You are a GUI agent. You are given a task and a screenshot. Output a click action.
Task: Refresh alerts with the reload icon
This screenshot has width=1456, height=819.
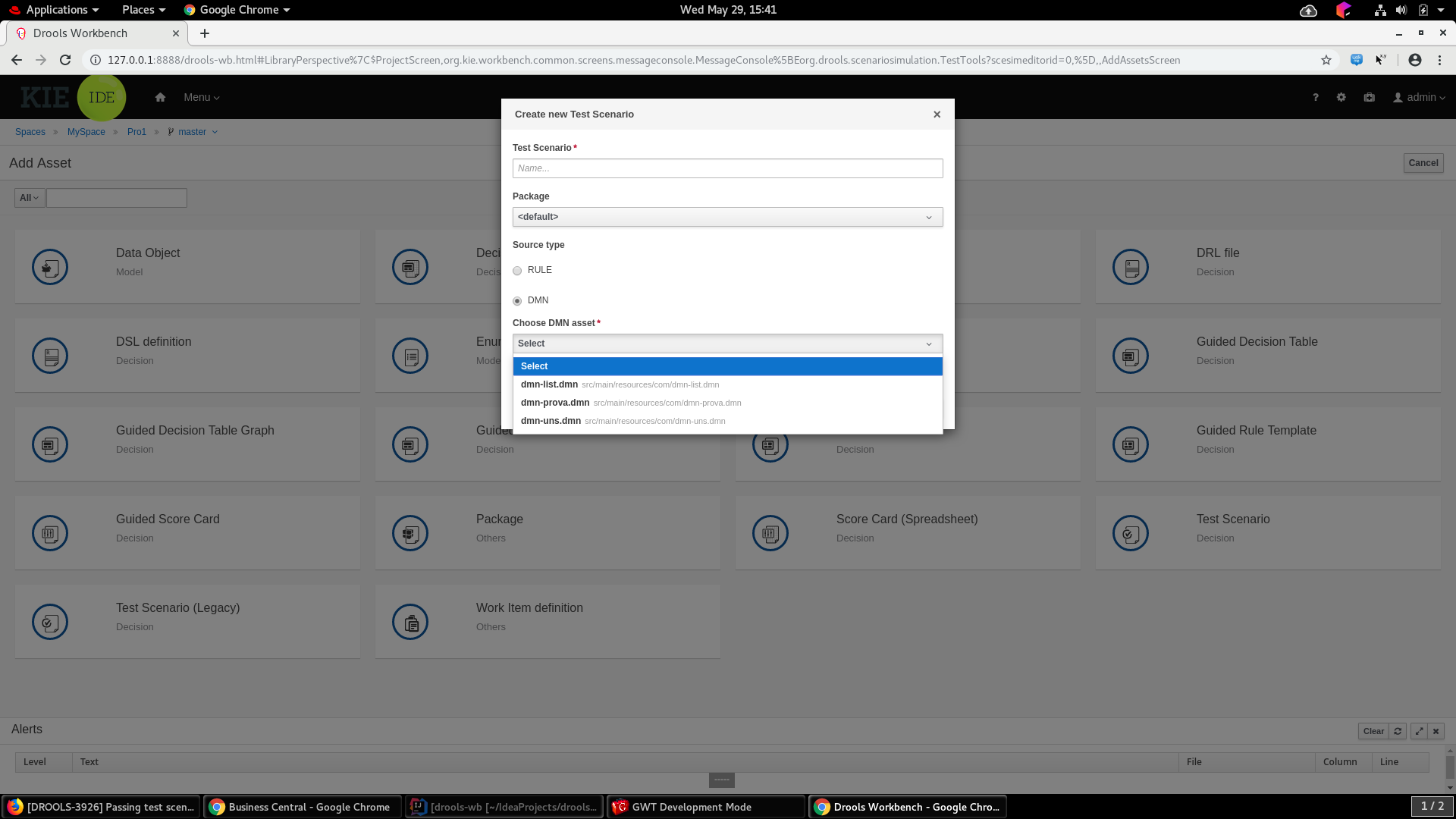1398,731
